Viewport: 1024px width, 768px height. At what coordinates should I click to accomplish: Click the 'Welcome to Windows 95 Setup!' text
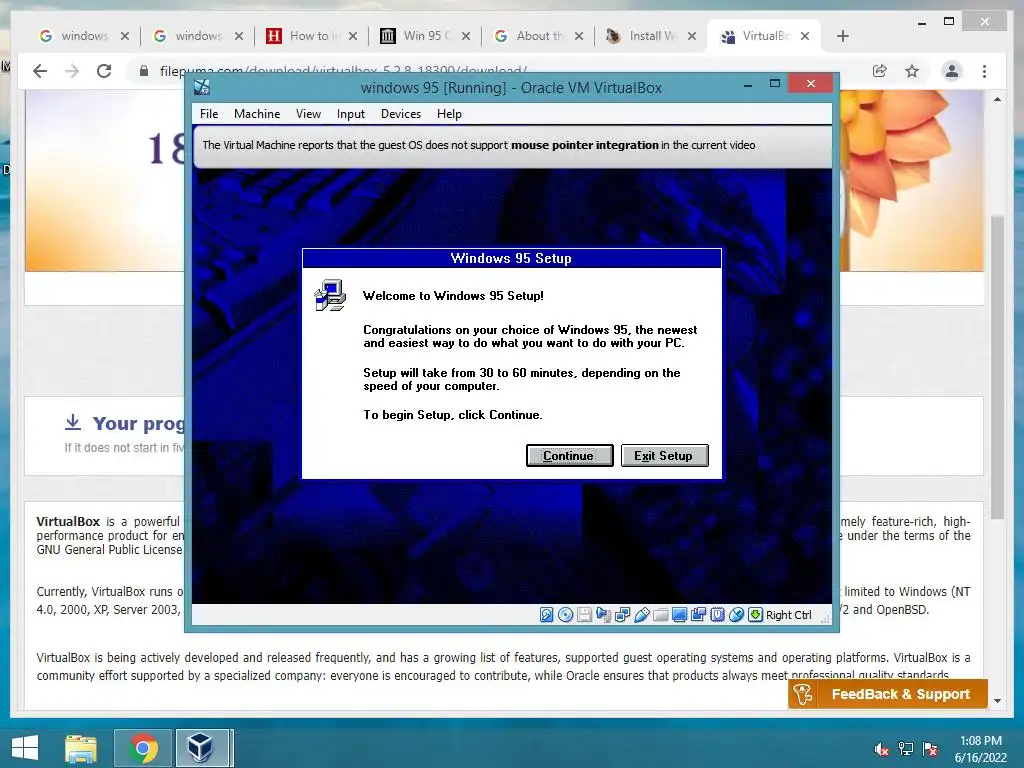coord(453,296)
